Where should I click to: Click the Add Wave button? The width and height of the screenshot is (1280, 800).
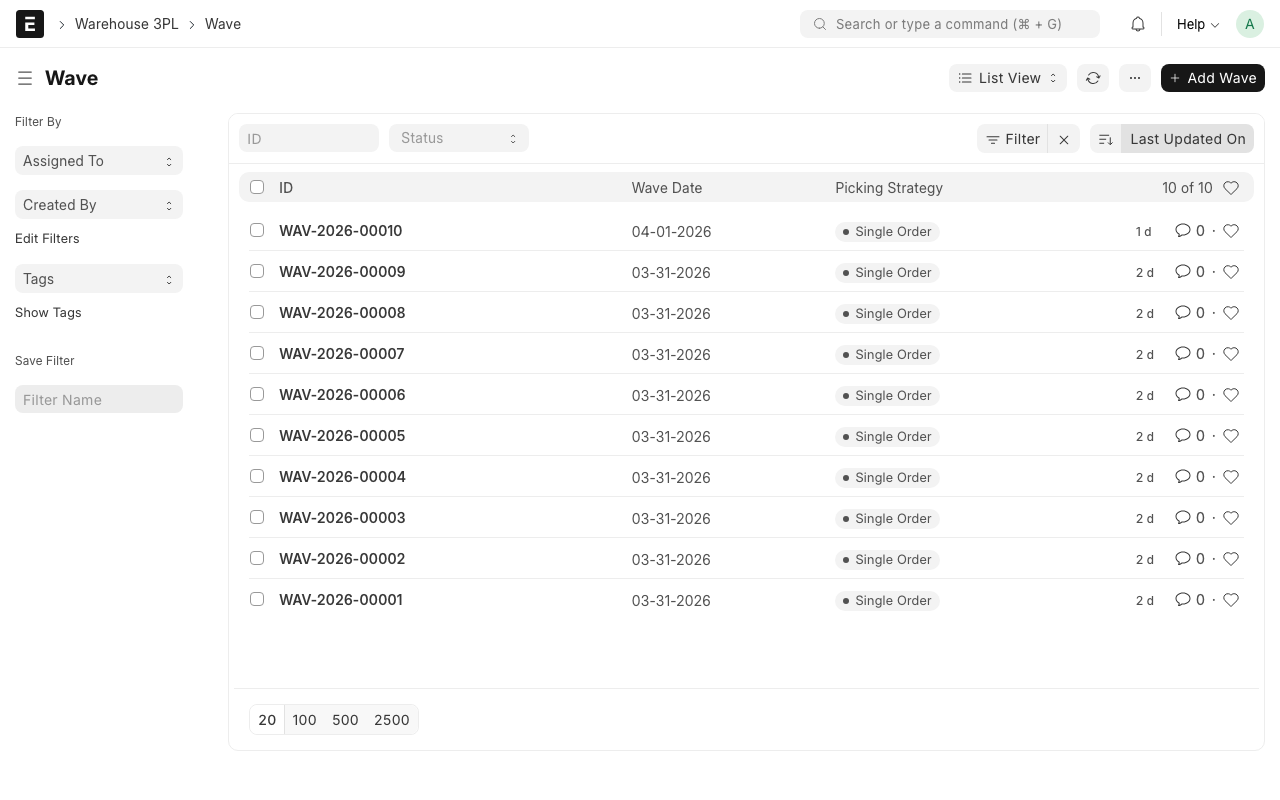(x=1212, y=78)
